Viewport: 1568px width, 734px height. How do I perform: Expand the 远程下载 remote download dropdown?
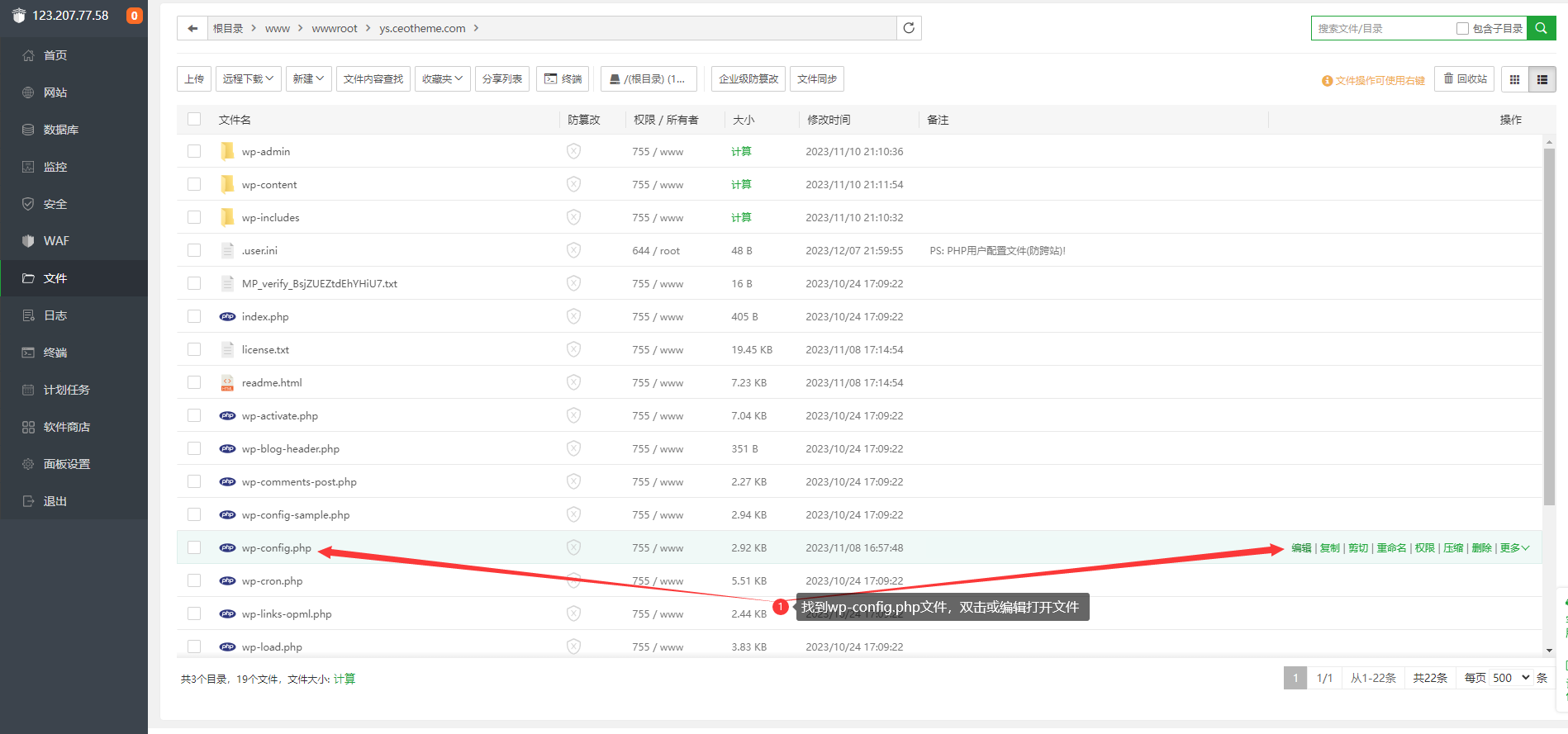point(248,79)
